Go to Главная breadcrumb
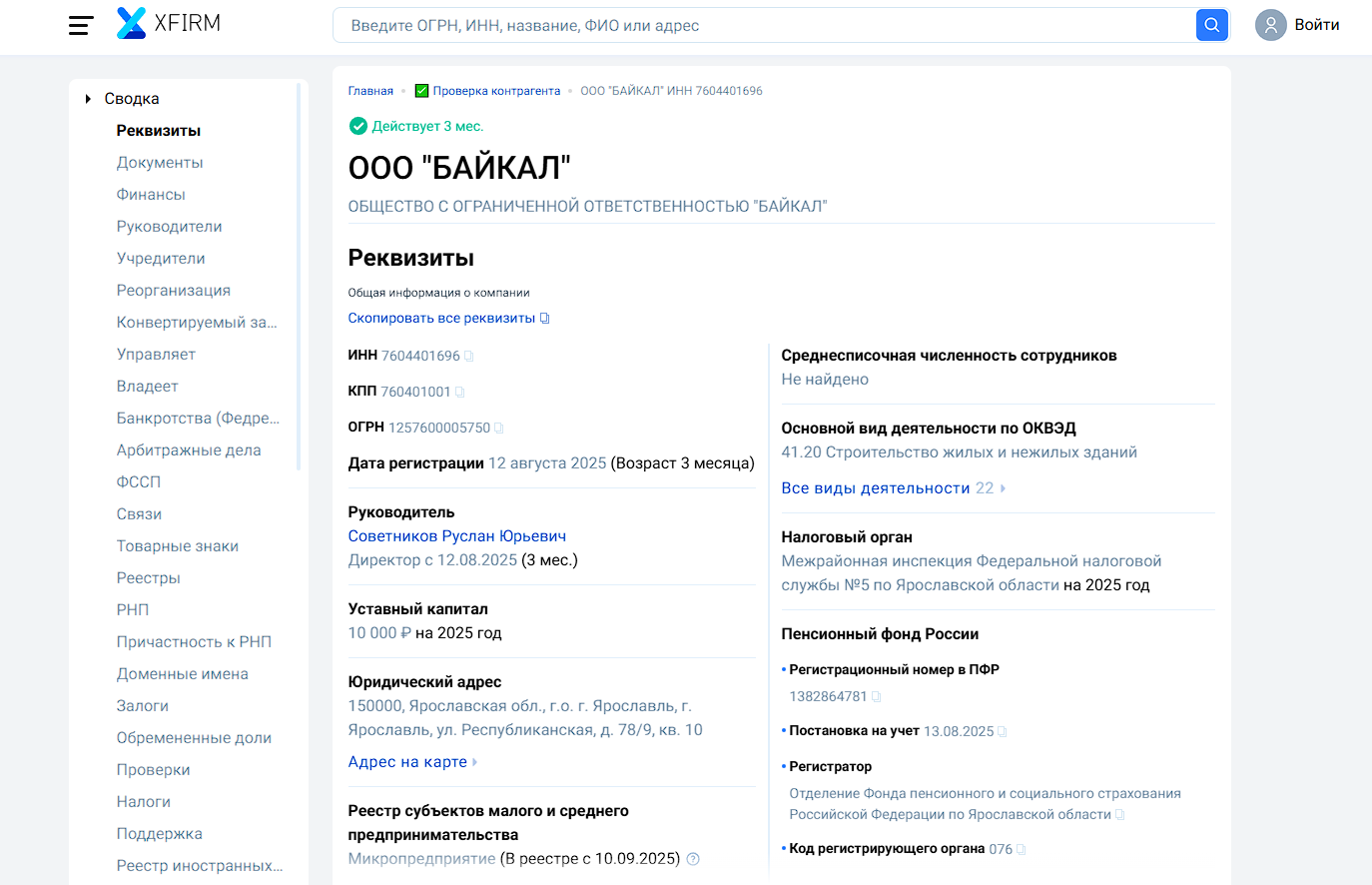 [370, 91]
